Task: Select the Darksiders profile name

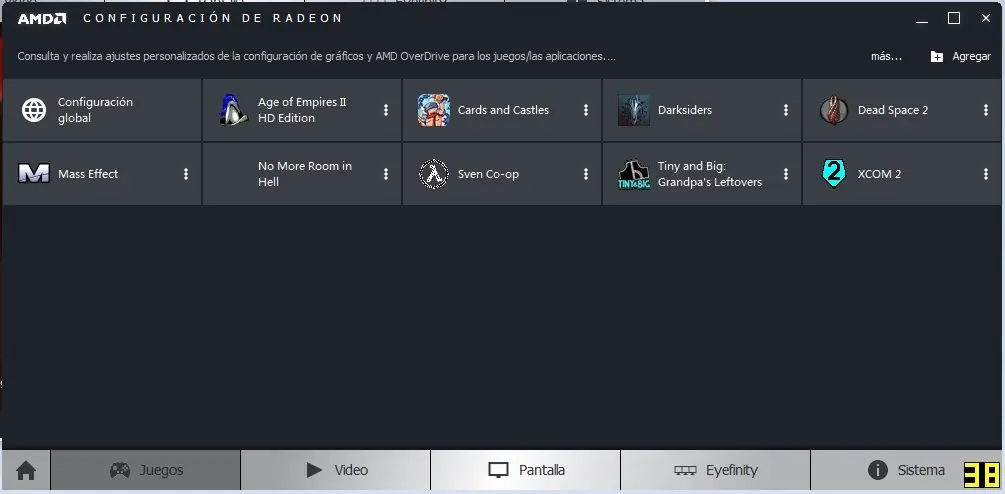Action: coord(685,110)
